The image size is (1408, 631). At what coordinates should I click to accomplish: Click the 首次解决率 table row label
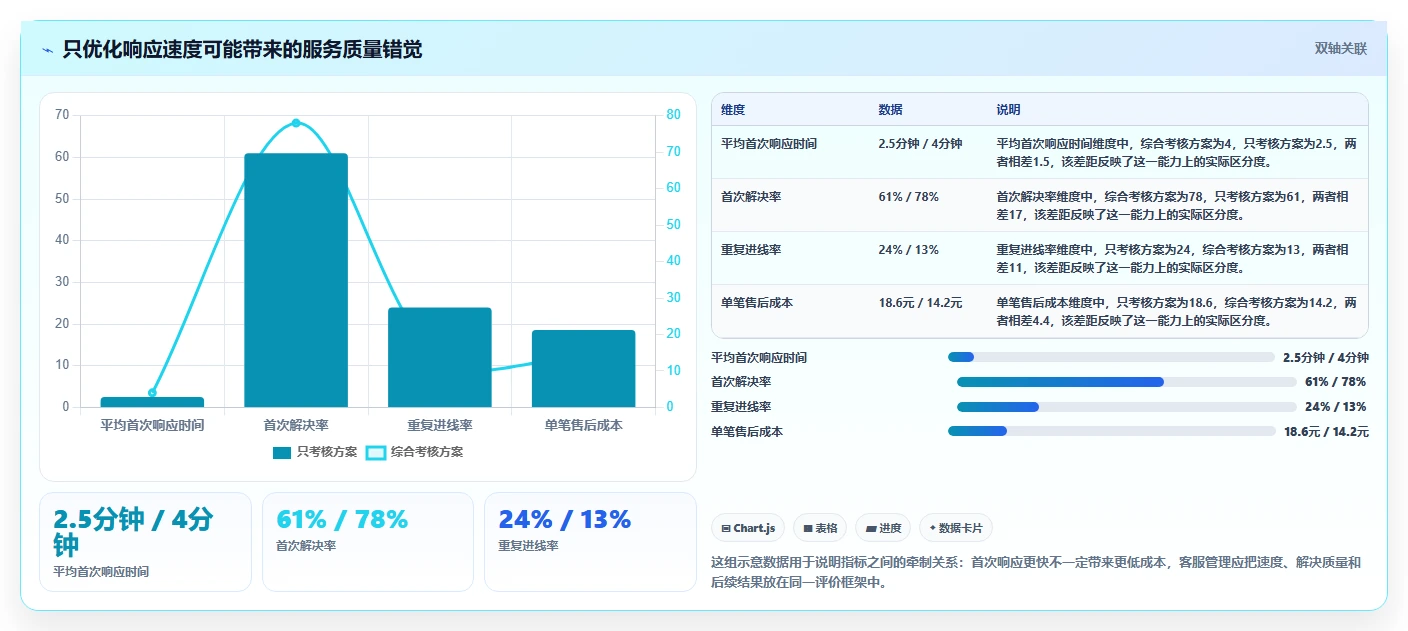(x=751, y=197)
